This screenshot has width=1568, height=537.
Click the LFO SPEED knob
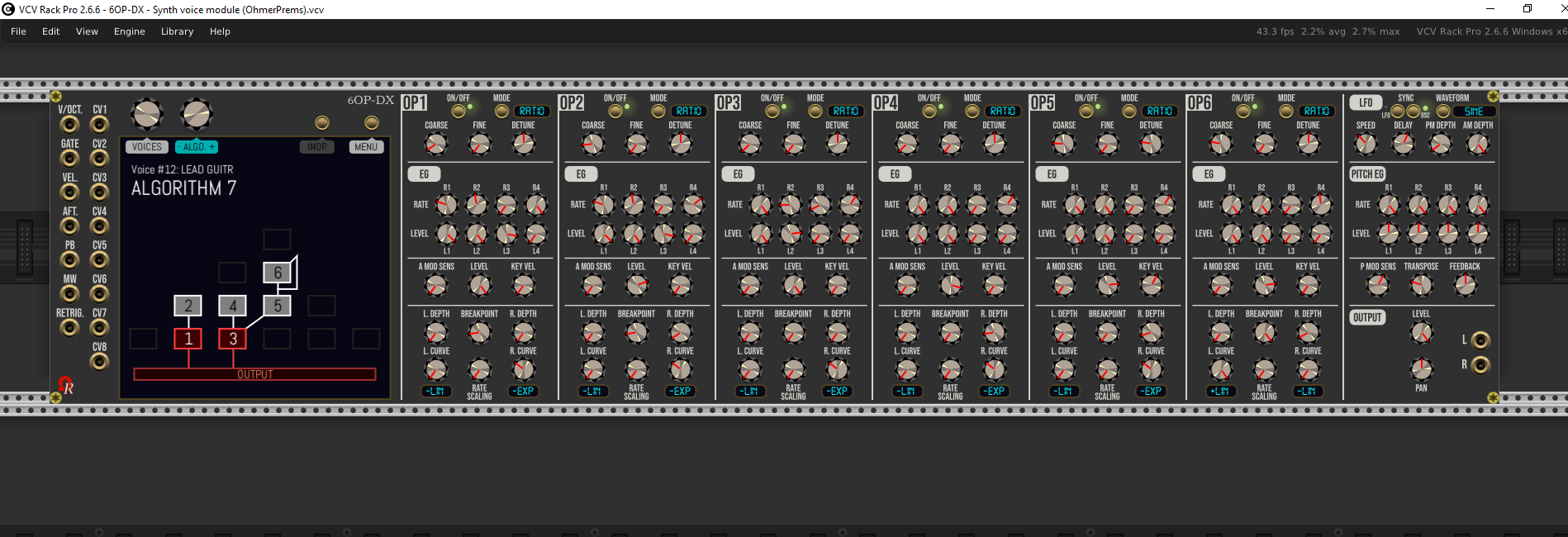click(1366, 144)
